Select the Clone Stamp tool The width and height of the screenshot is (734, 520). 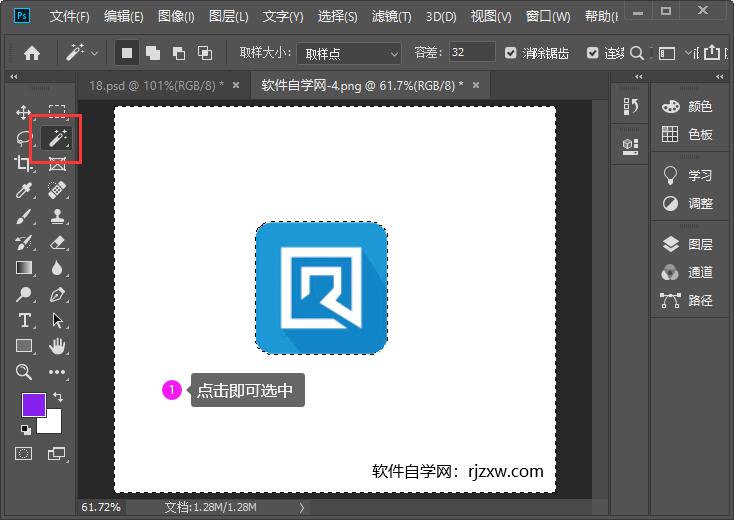pos(57,216)
